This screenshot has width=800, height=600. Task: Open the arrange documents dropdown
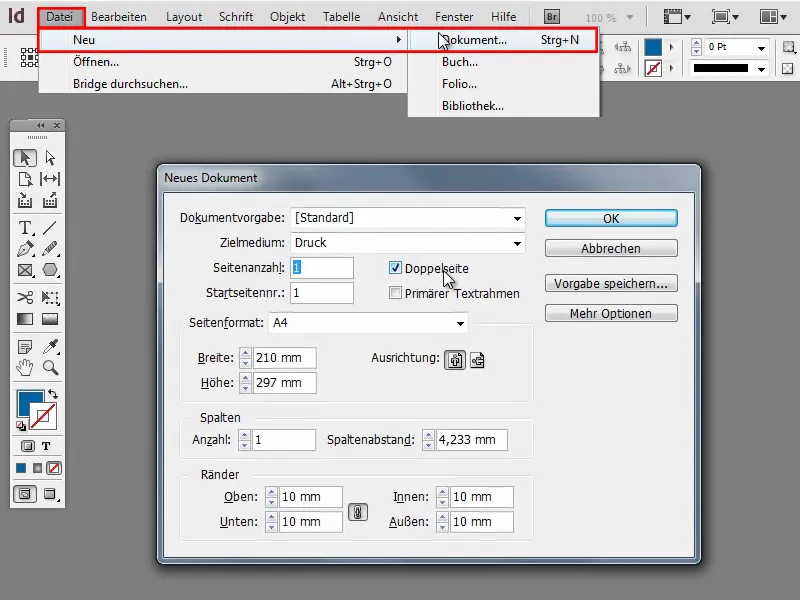pyautogui.click(x=773, y=17)
